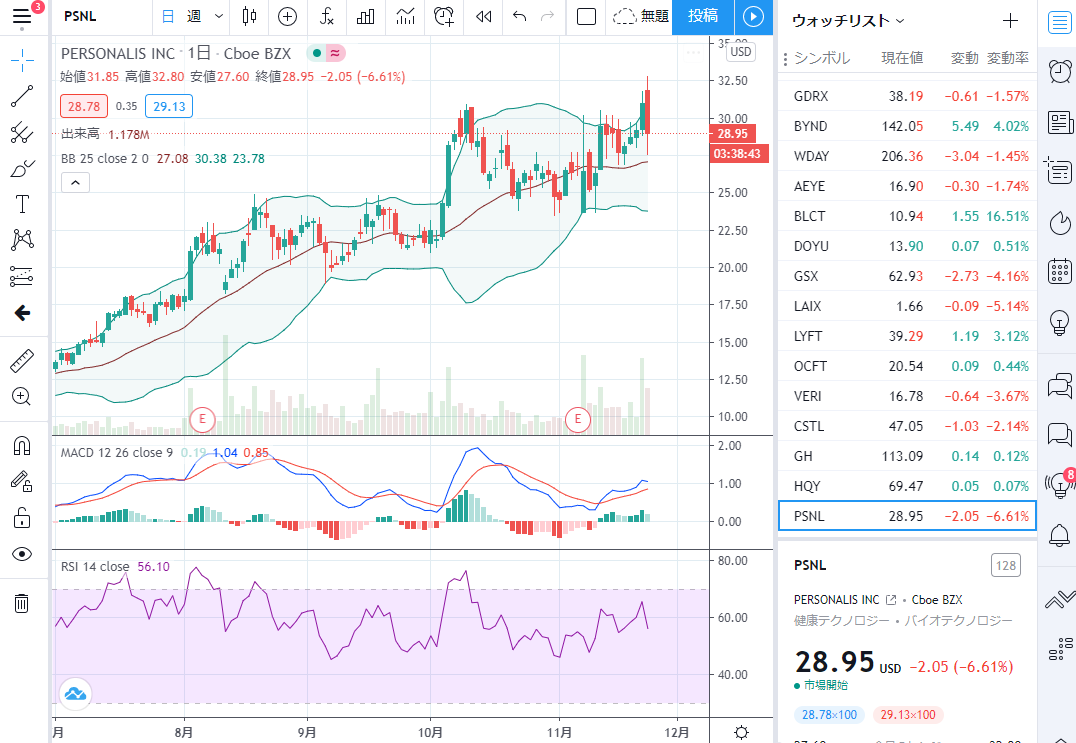This screenshot has height=743, width=1076.
Task: Click the 128 badge in PSNL details
Action: 1005,565
